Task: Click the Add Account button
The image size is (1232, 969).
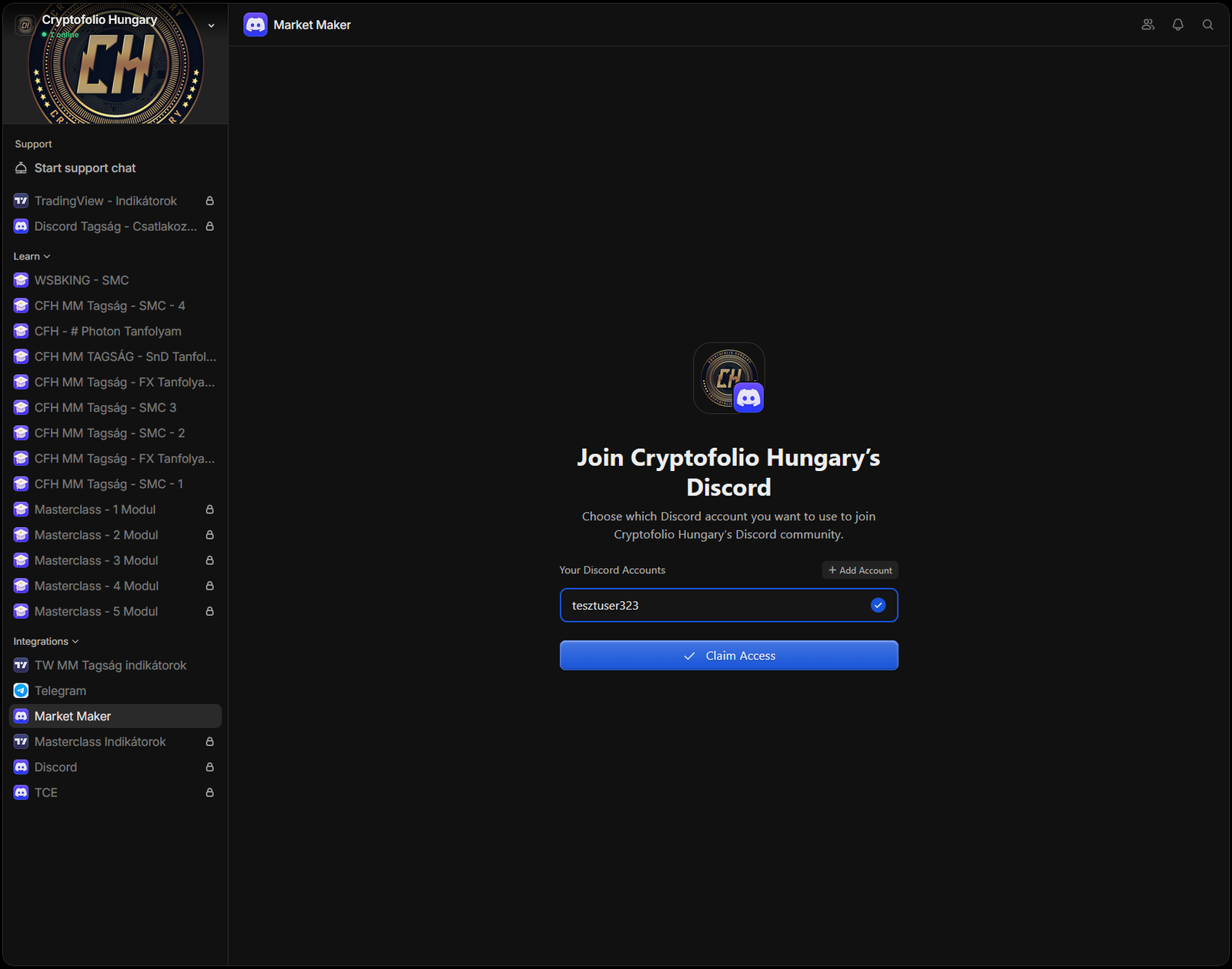Action: [859, 570]
